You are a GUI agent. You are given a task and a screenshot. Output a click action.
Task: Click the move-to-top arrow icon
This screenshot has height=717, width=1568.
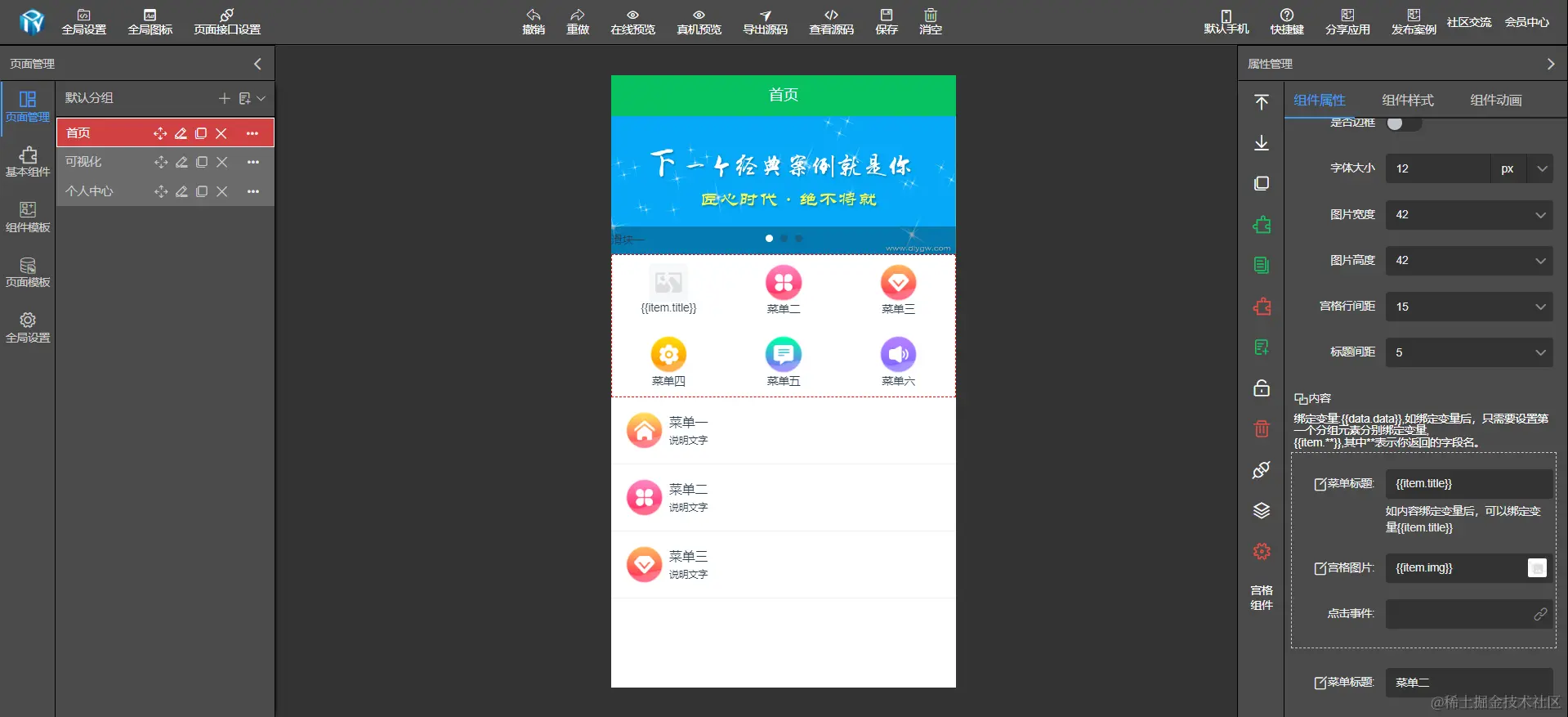pos(1262,101)
